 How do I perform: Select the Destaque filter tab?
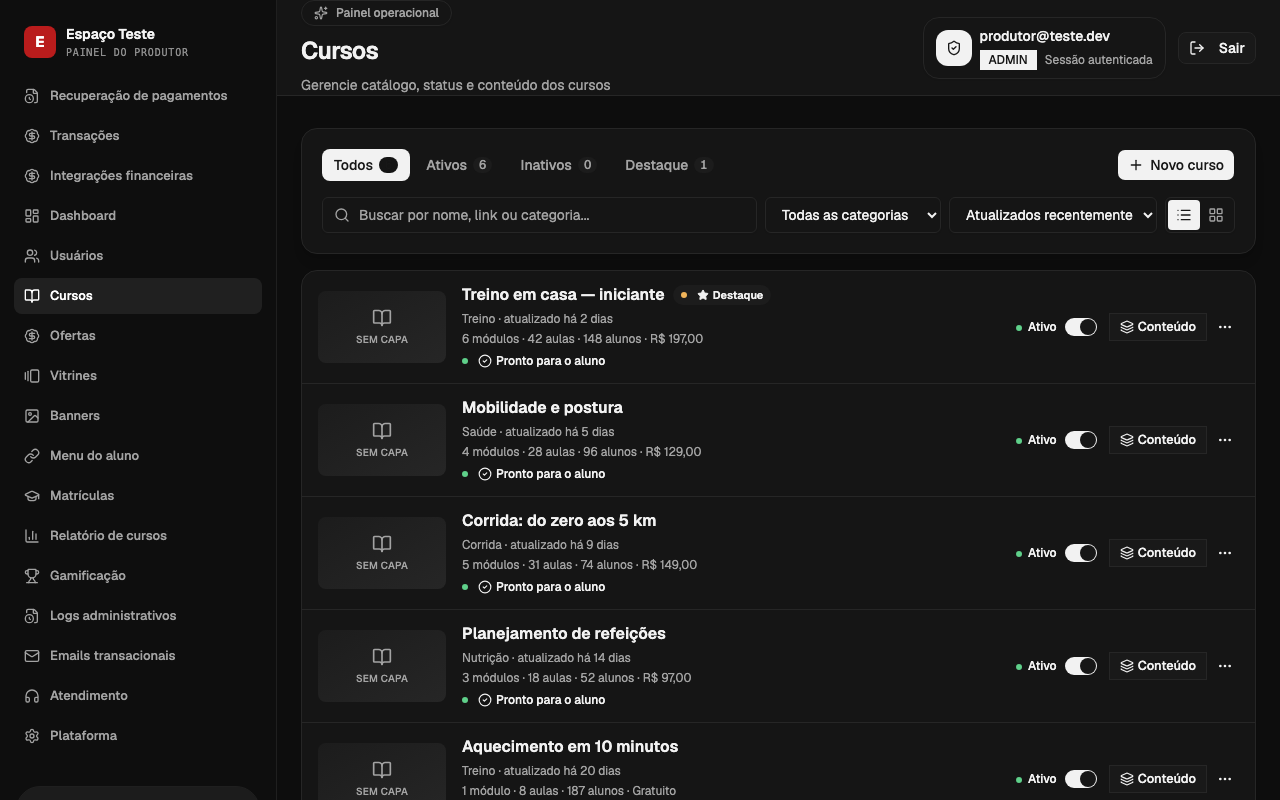(x=668, y=165)
